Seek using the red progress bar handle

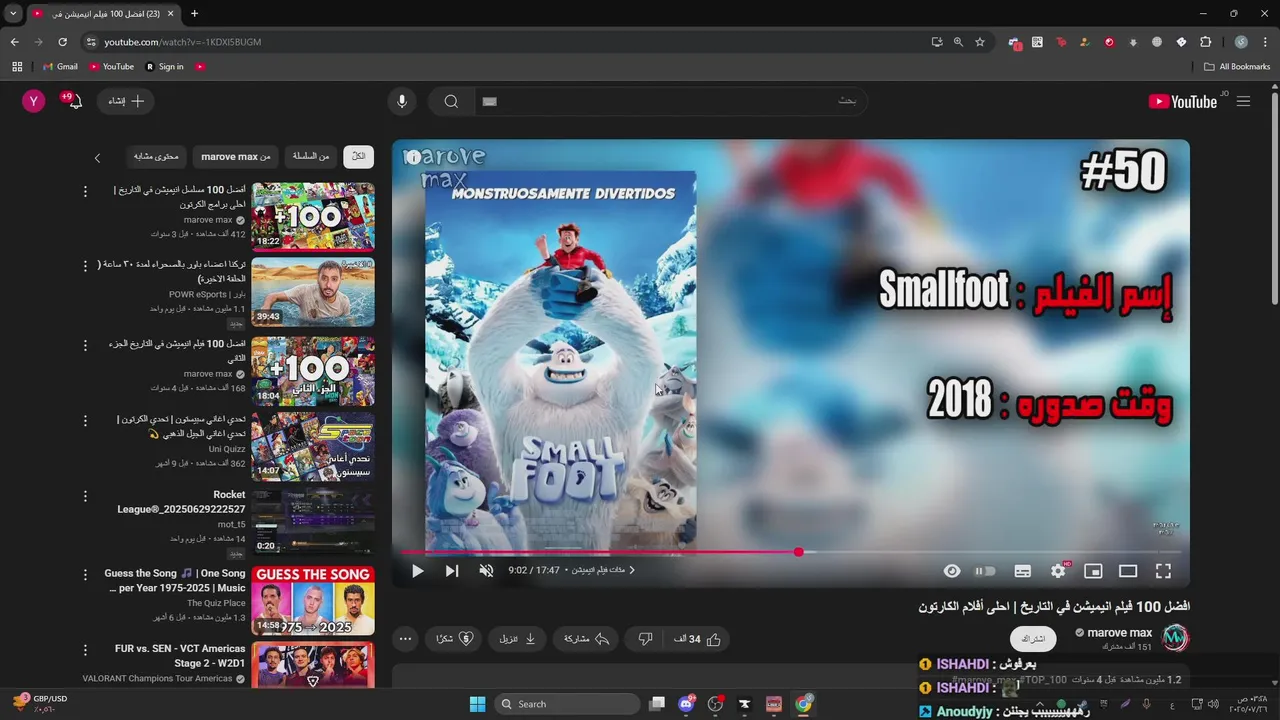[798, 552]
